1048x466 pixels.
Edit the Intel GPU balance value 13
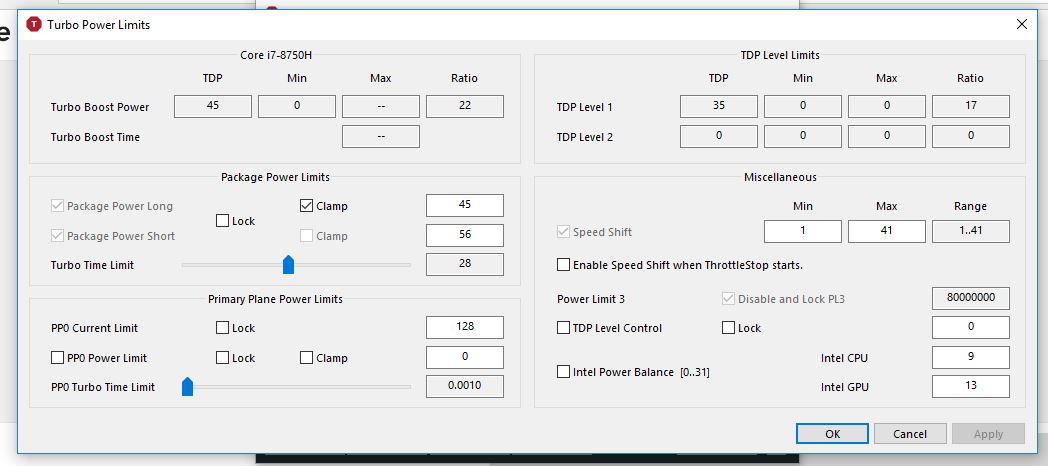970,386
